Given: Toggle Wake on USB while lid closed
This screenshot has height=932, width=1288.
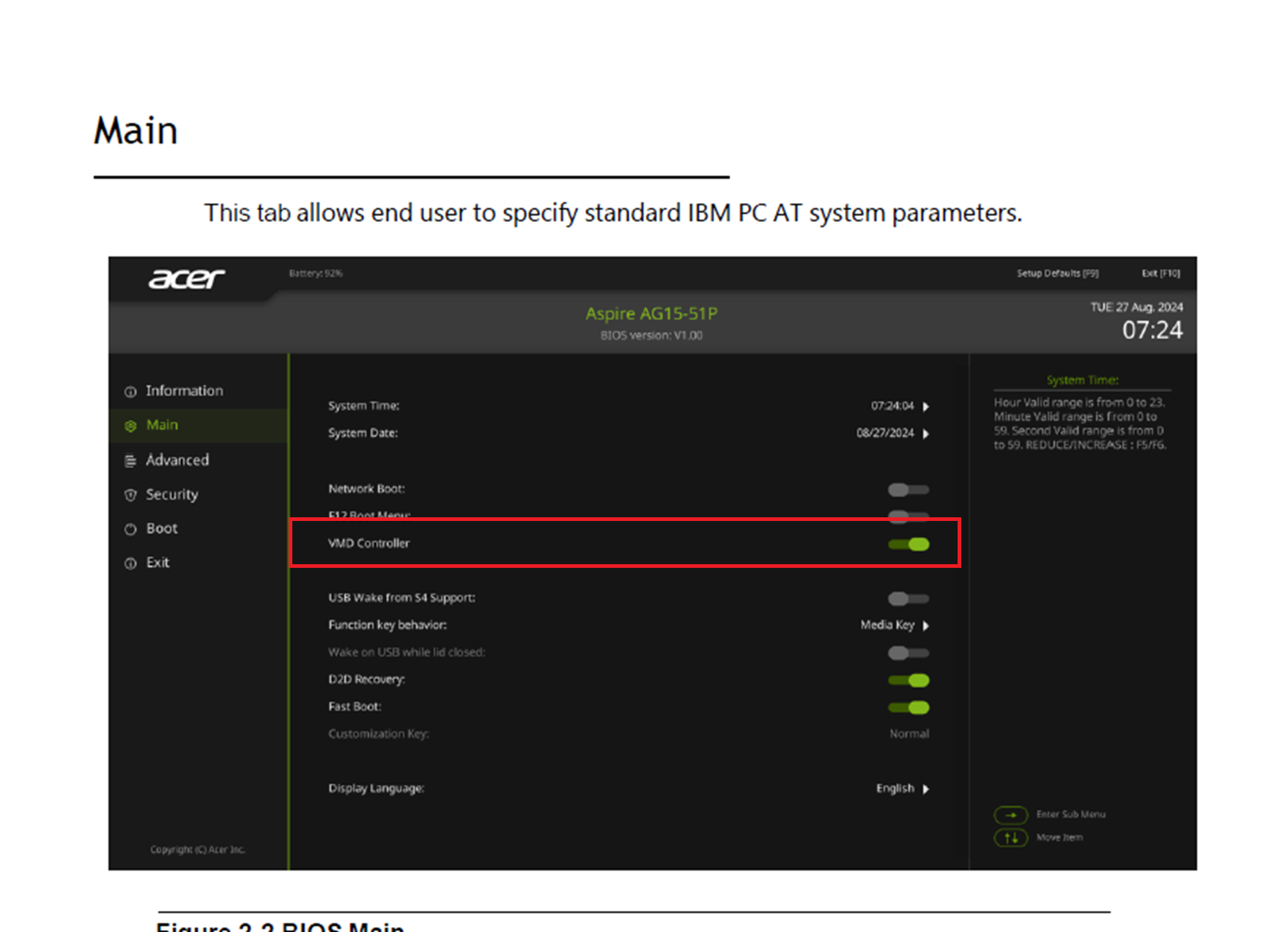Looking at the screenshot, I should tap(908, 653).
